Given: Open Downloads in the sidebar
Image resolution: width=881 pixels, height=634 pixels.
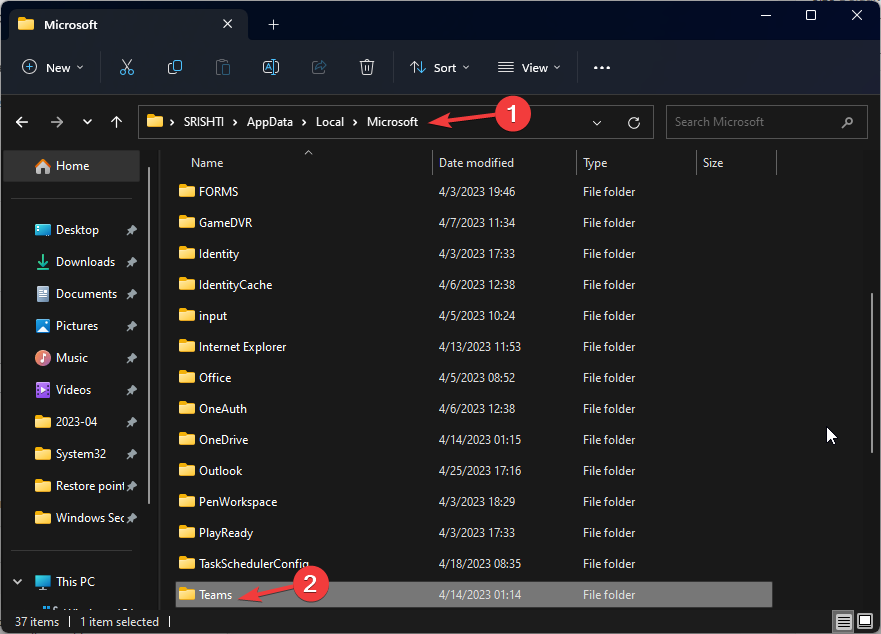Looking at the screenshot, I should point(85,262).
